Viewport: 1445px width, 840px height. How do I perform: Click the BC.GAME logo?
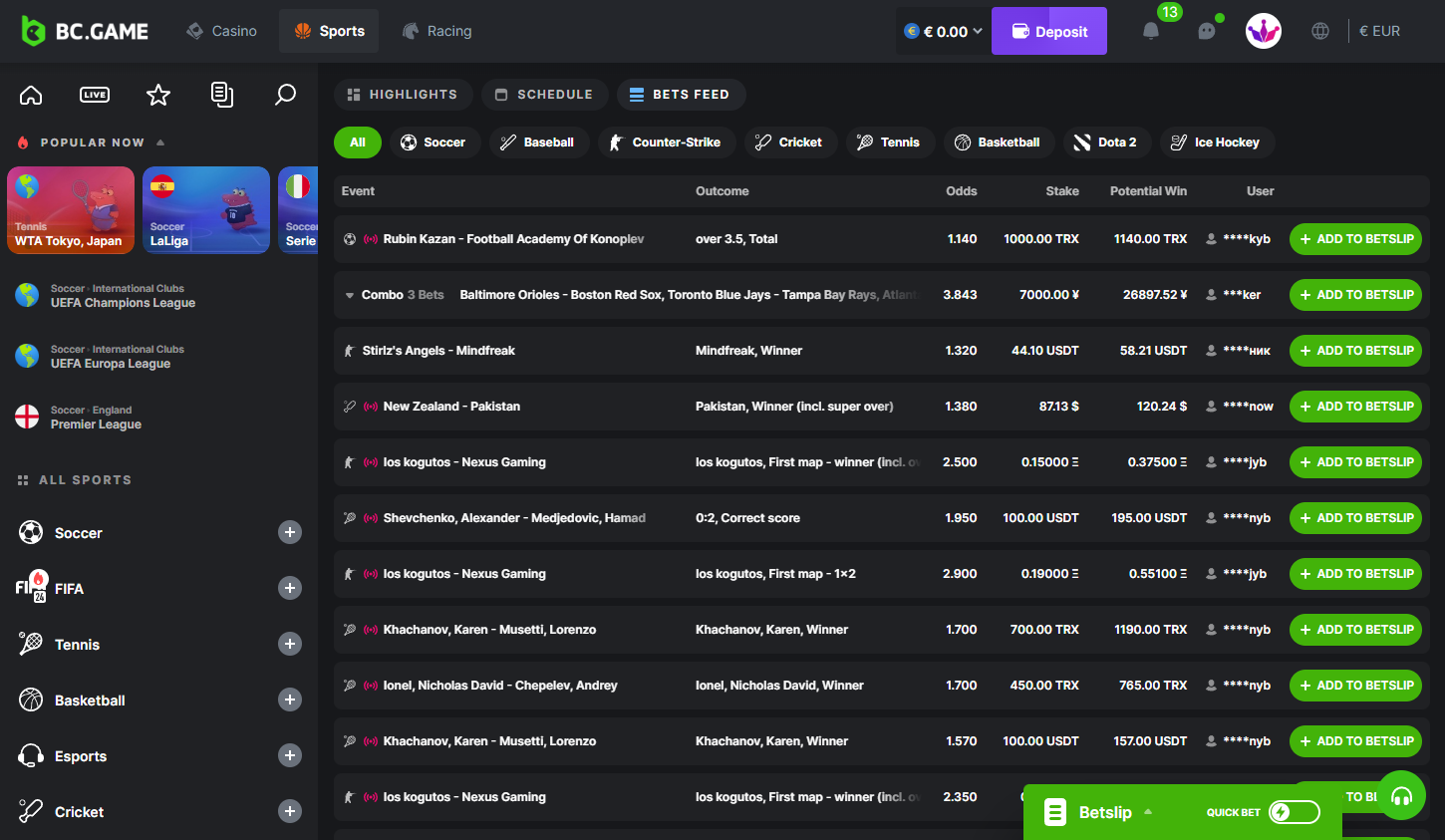[85, 31]
